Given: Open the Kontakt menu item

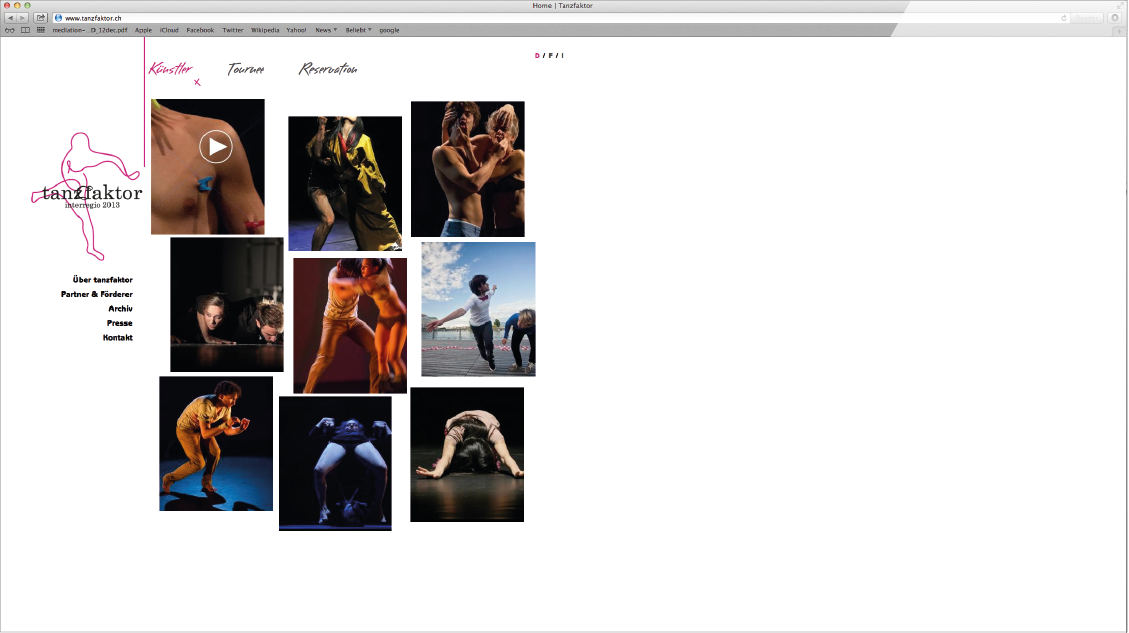Looking at the screenshot, I should point(117,337).
